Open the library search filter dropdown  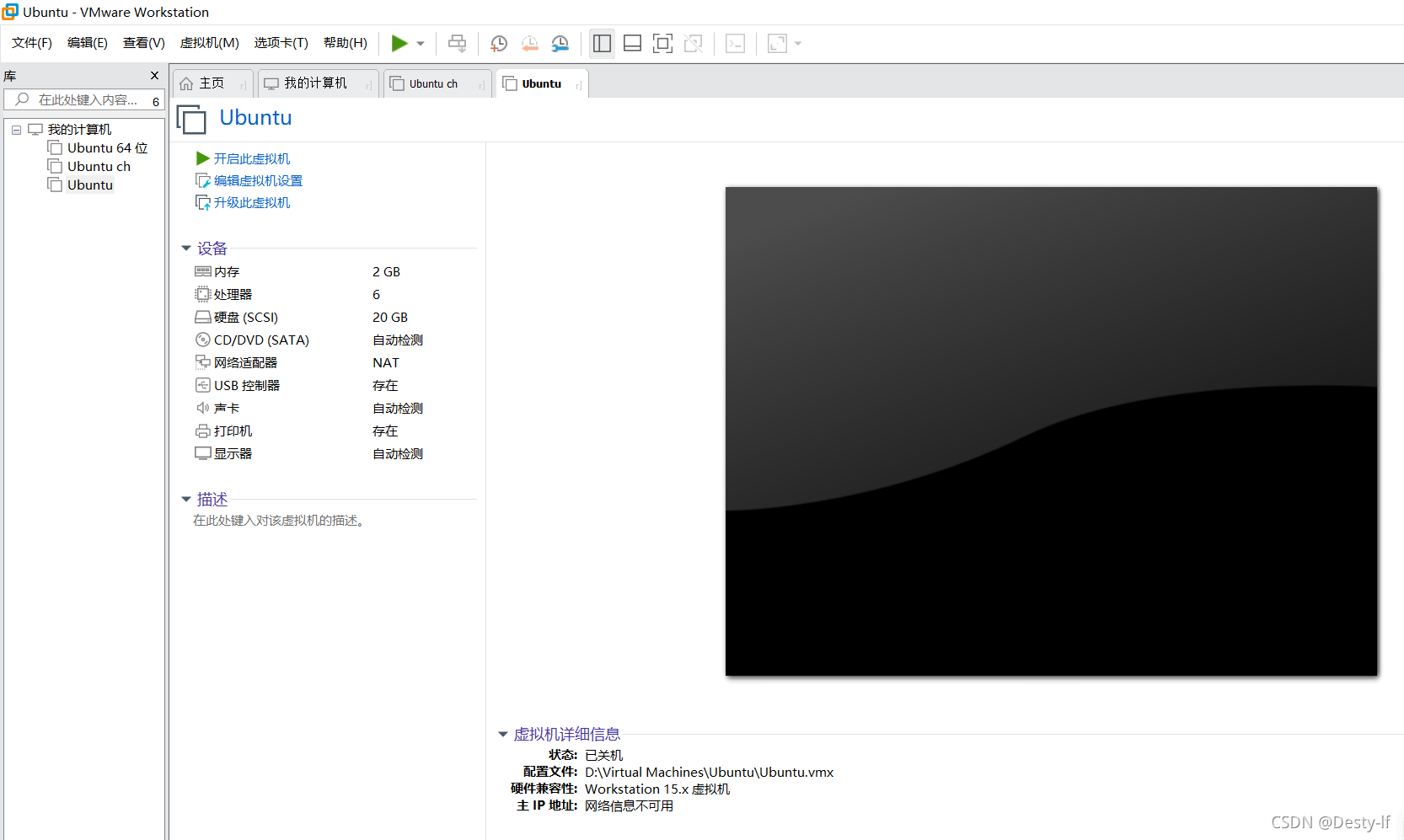coord(156,100)
